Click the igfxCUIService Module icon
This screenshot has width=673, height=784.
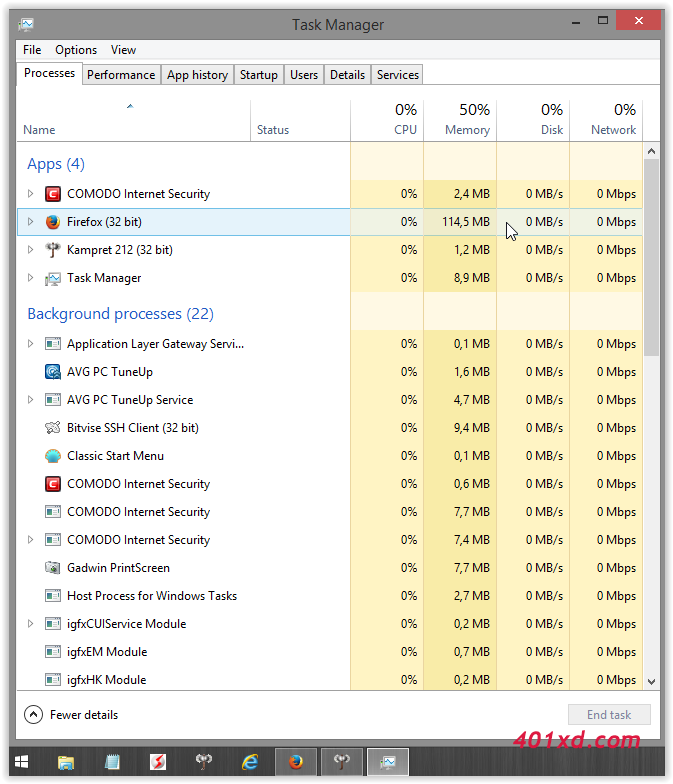coord(52,624)
